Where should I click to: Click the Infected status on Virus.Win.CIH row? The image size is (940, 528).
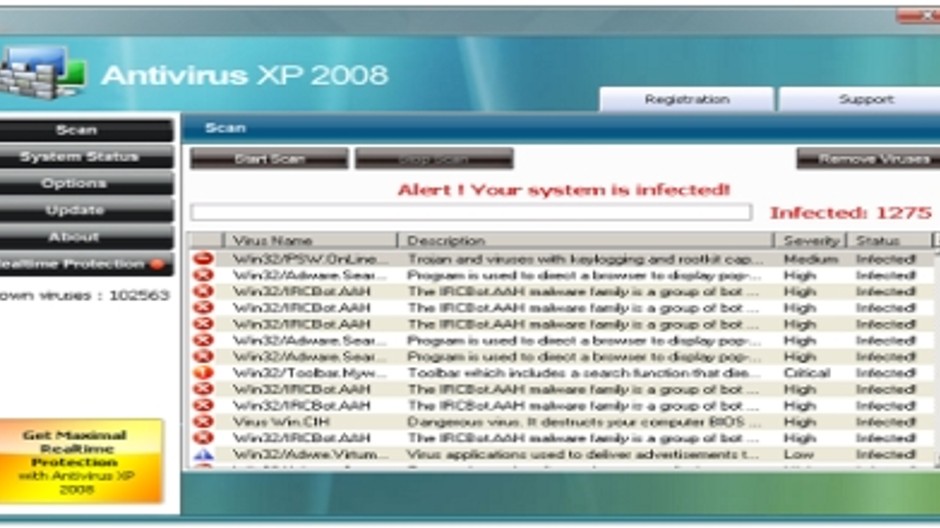(x=885, y=421)
